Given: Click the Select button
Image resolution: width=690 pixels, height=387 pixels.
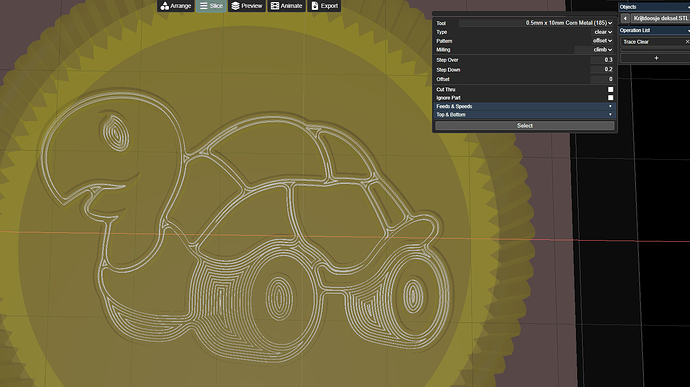Looking at the screenshot, I should (x=525, y=125).
